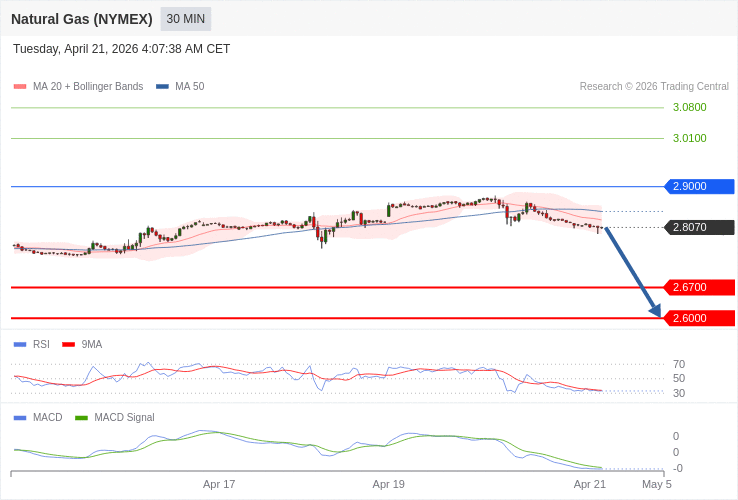Click the 3.0800 green level label
This screenshot has height=500, width=738.
689,107
